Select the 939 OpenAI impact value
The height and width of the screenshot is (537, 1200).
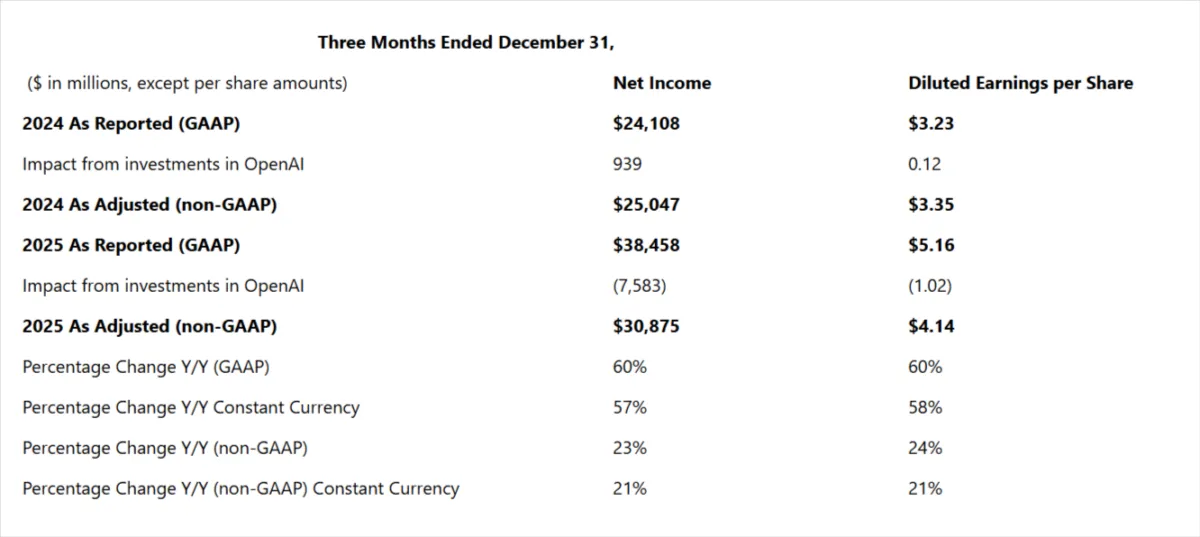[x=627, y=164]
